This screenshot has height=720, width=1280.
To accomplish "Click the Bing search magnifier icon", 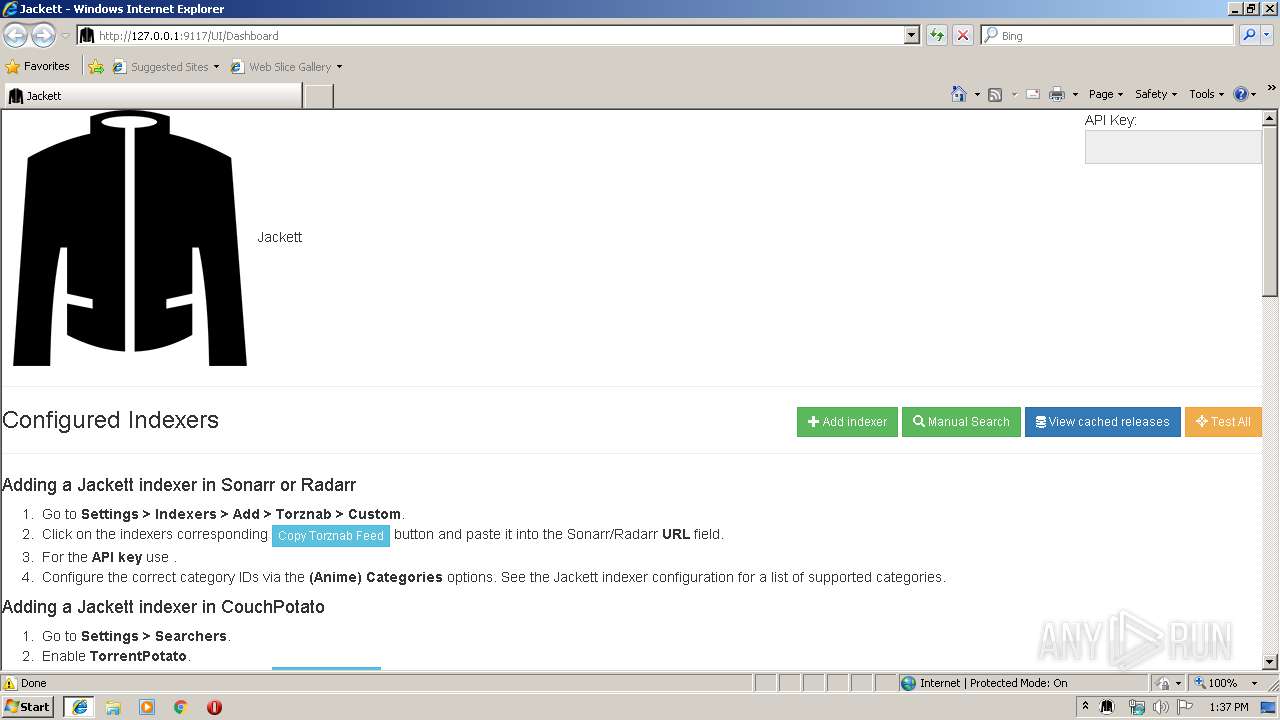I will pos(1249,35).
